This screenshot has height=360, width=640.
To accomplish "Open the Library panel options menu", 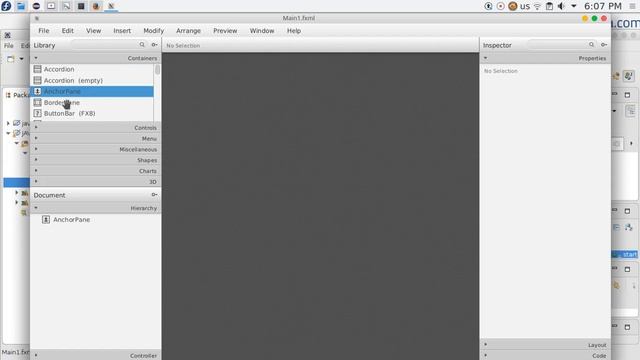I will 154,44.
